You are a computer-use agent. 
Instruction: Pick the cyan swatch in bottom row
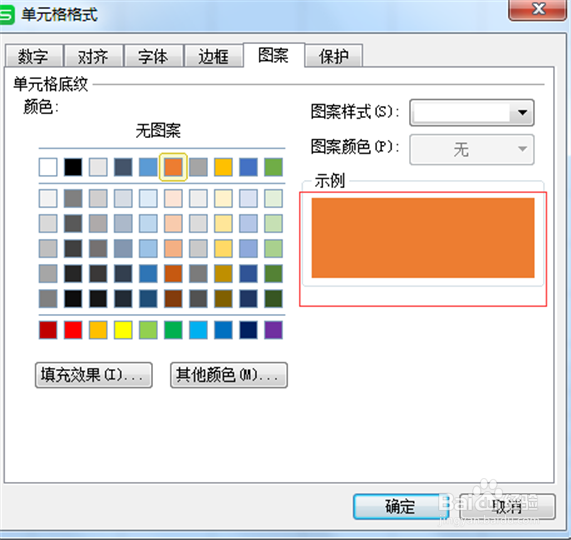tap(198, 330)
